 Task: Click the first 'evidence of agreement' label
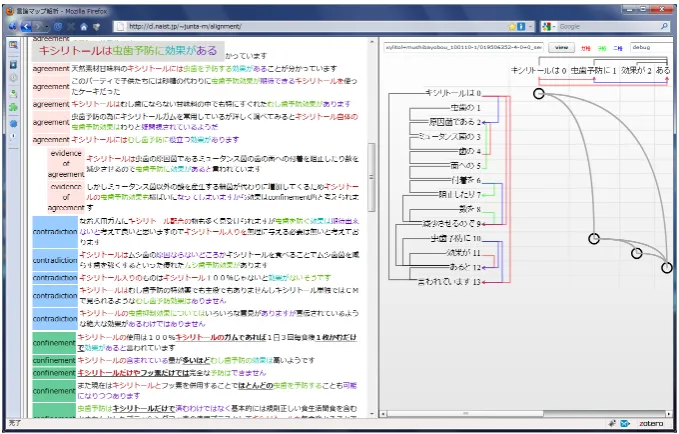coord(66,164)
